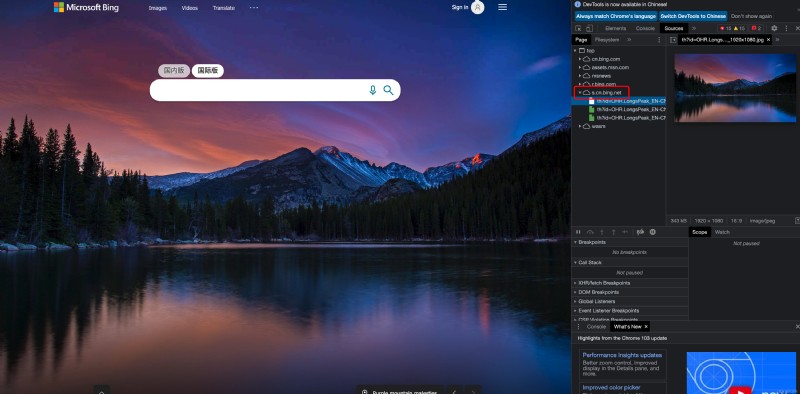Select the Scope tab
The image size is (800, 394).
coord(699,232)
